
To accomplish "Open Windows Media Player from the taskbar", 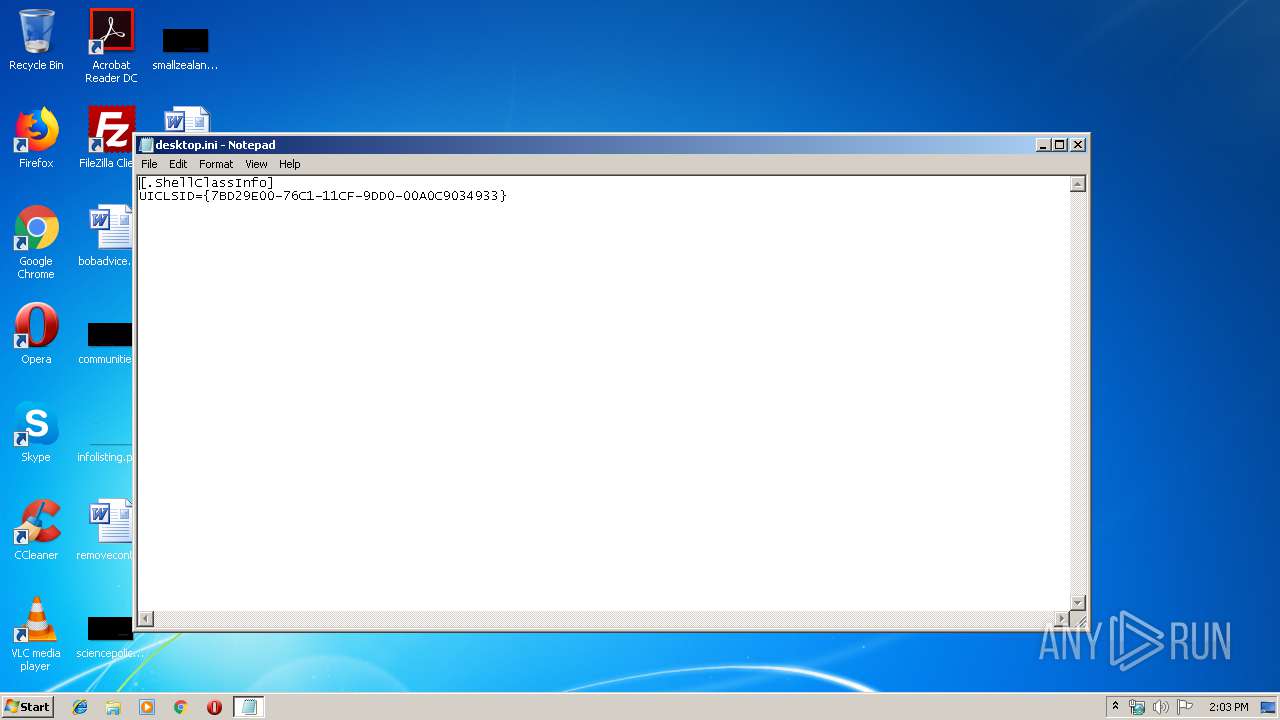I will pyautogui.click(x=147, y=707).
